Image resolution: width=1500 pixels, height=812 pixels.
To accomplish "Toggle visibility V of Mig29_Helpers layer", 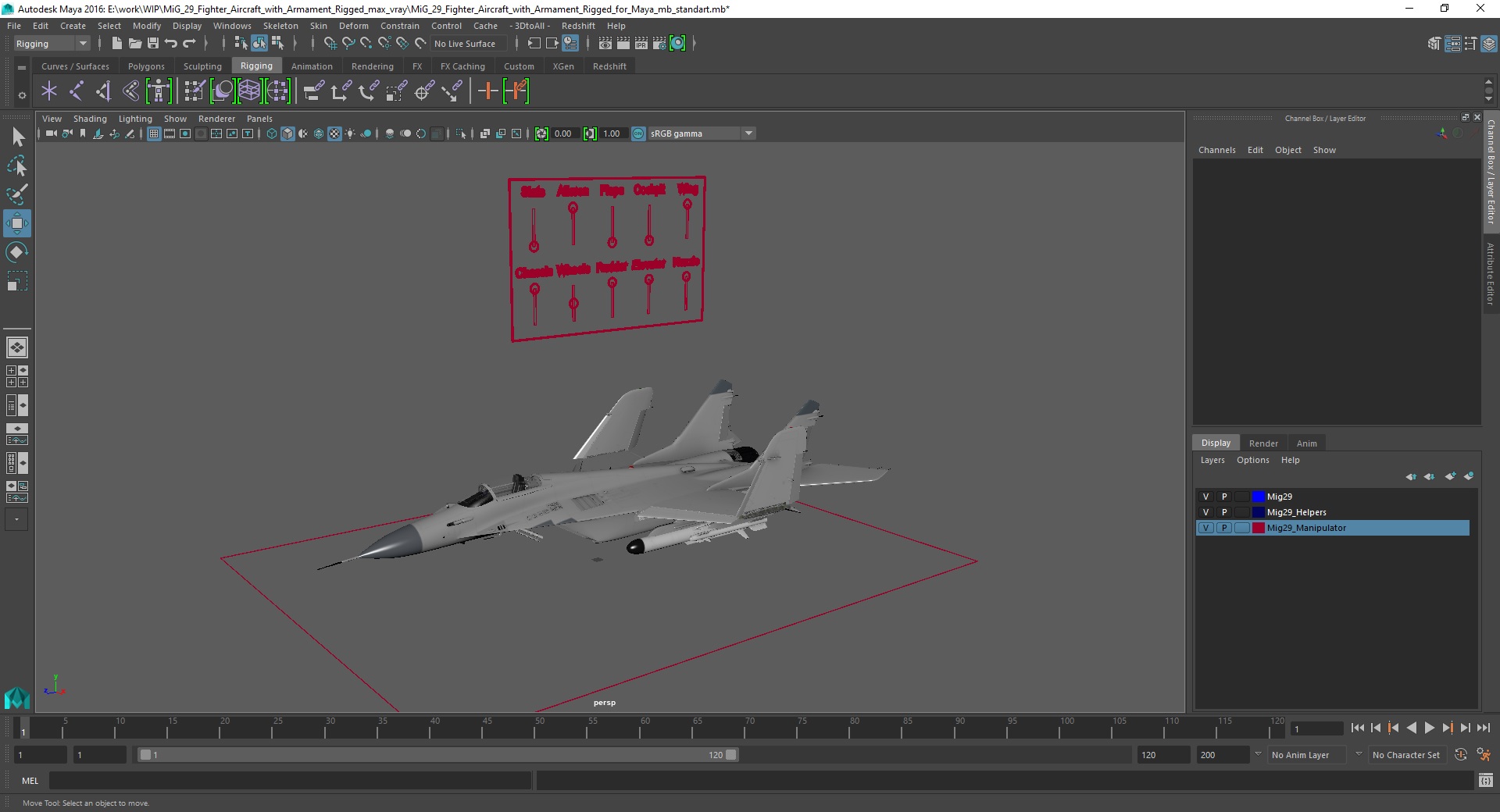I will coord(1205,512).
